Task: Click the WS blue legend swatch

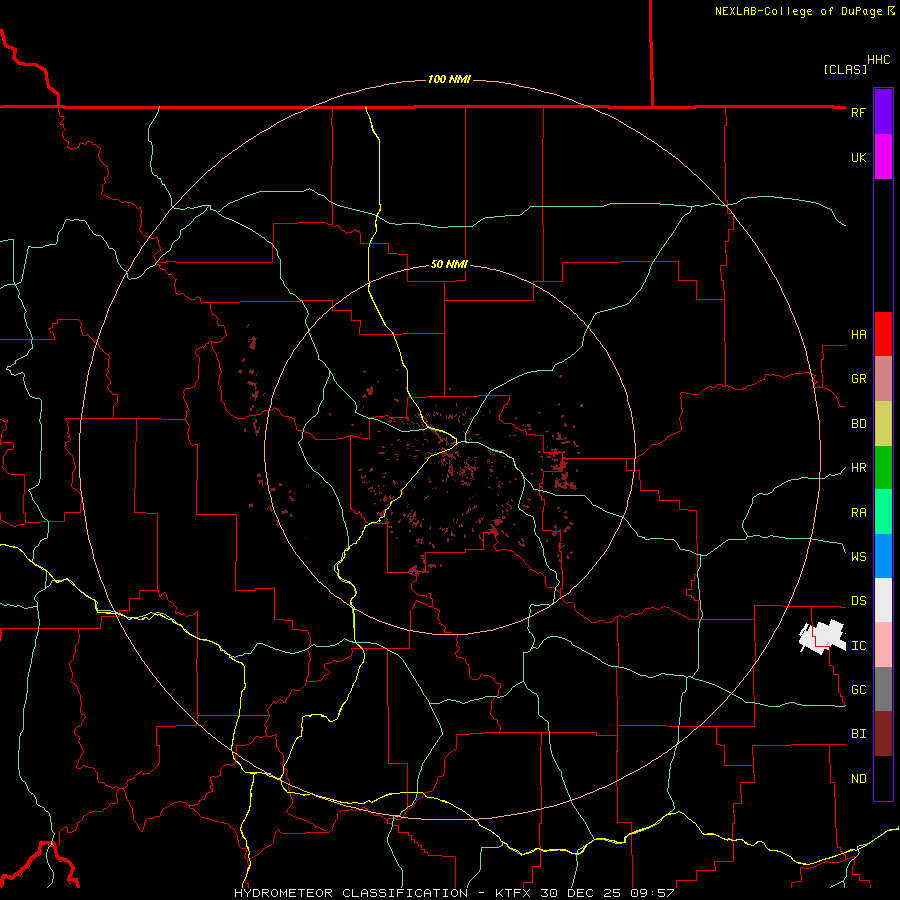Action: click(x=883, y=556)
